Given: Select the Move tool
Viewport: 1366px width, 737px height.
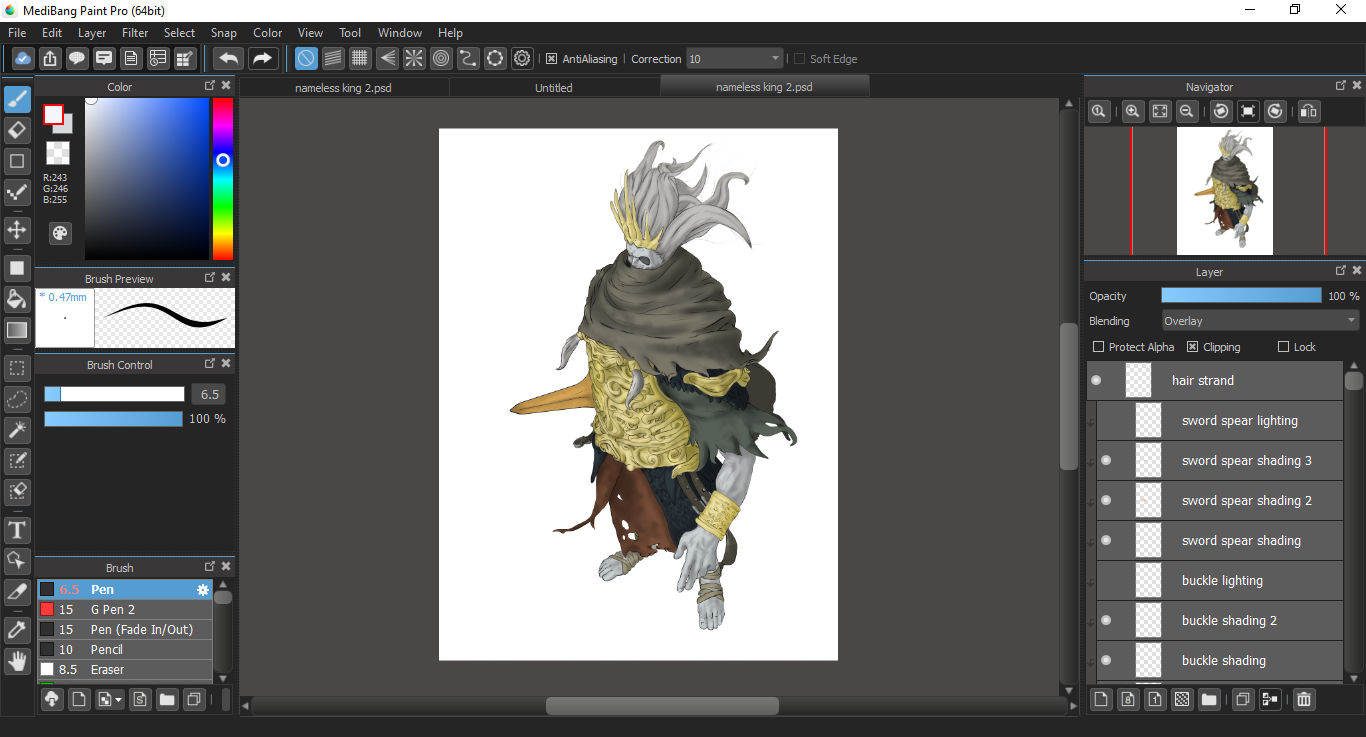Looking at the screenshot, I should point(17,230).
